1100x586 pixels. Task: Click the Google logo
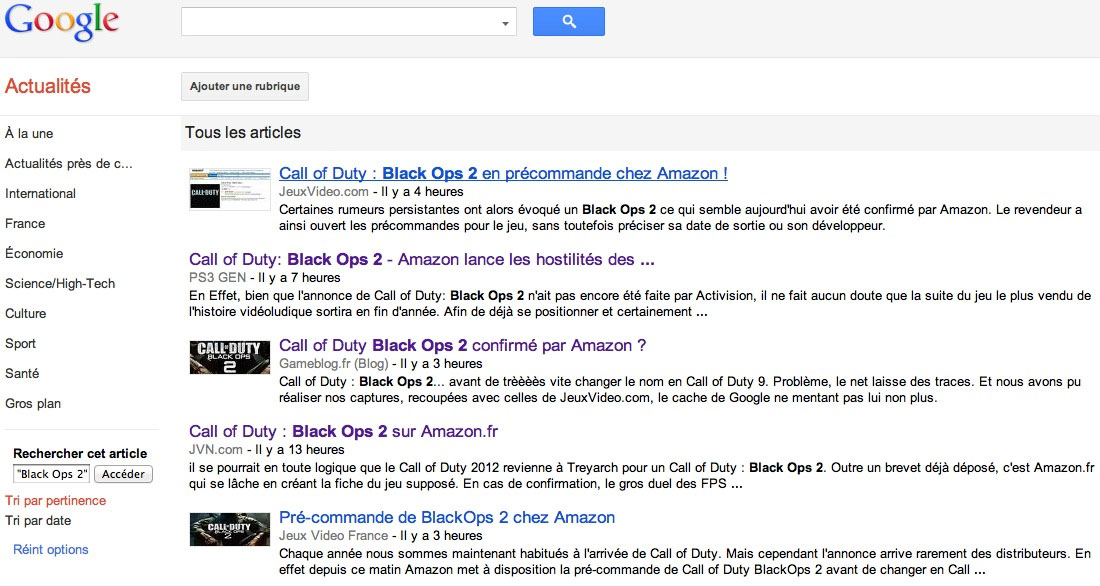[x=62, y=22]
